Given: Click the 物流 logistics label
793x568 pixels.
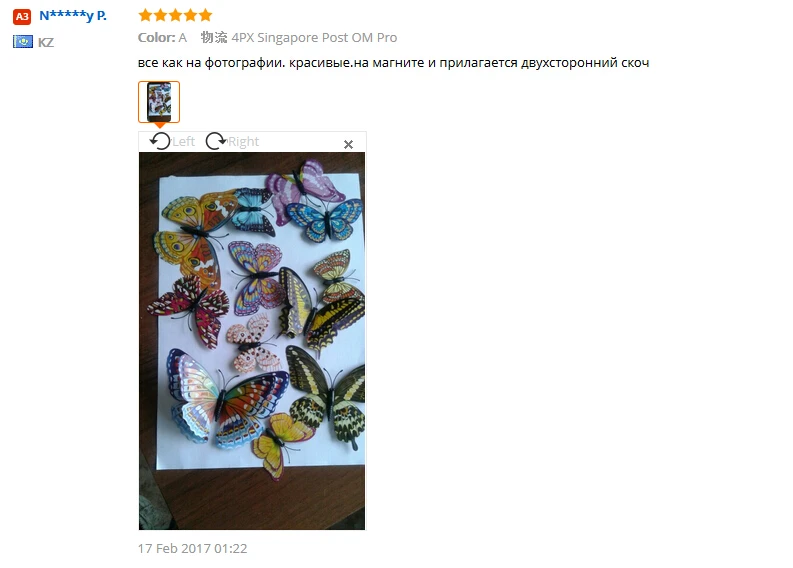Looking at the screenshot, I should (x=214, y=37).
